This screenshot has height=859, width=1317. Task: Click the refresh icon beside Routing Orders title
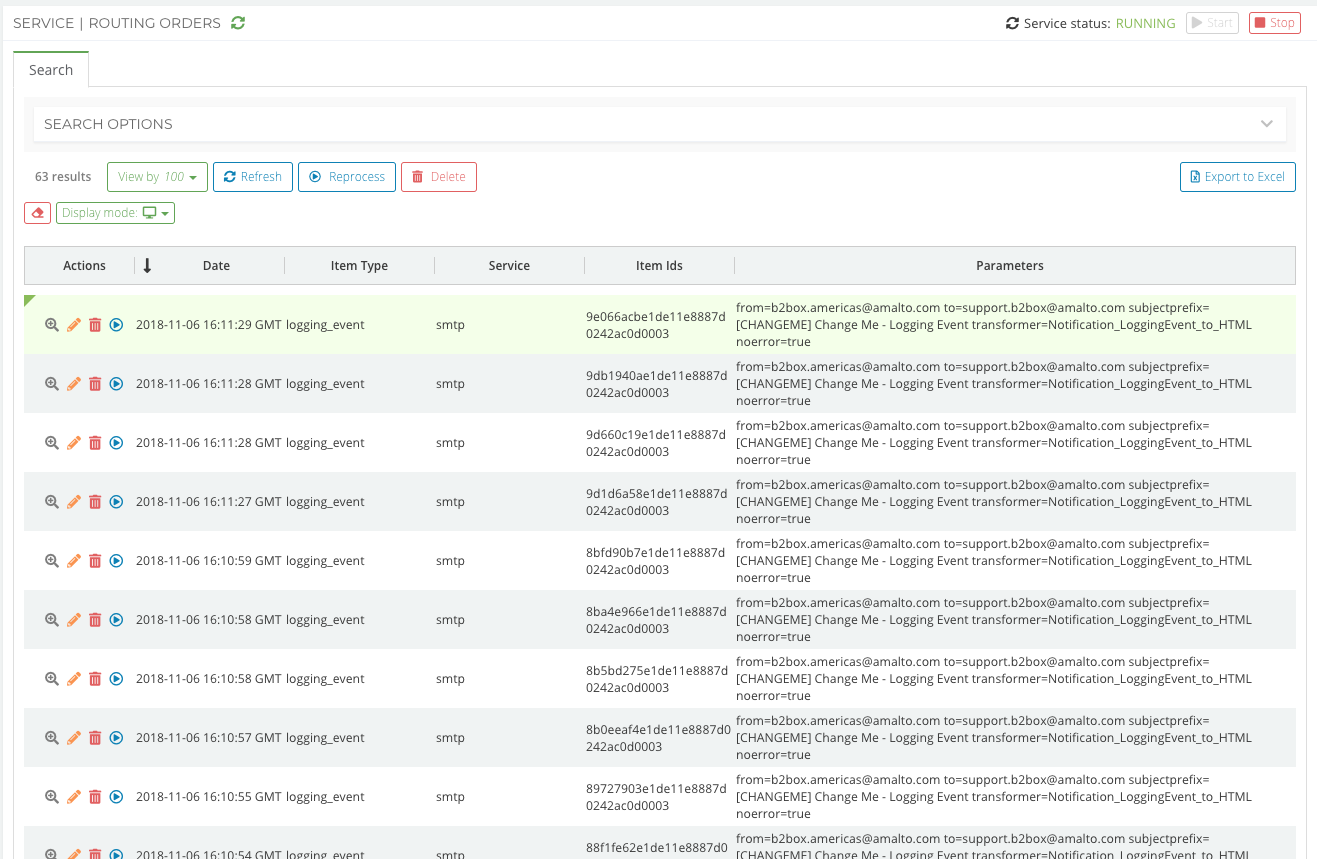click(238, 23)
